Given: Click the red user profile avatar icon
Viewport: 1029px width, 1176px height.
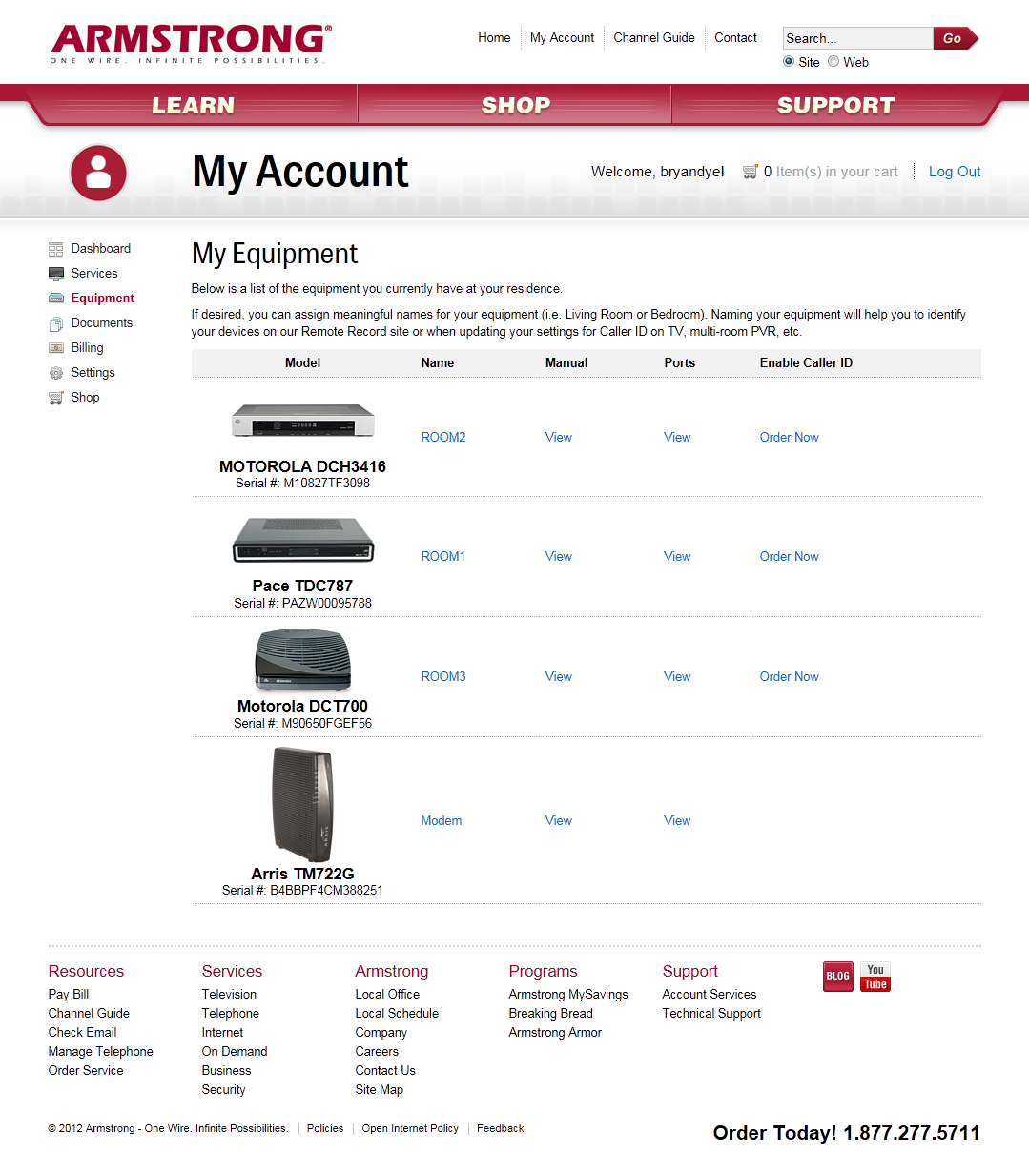Looking at the screenshot, I should [x=98, y=173].
